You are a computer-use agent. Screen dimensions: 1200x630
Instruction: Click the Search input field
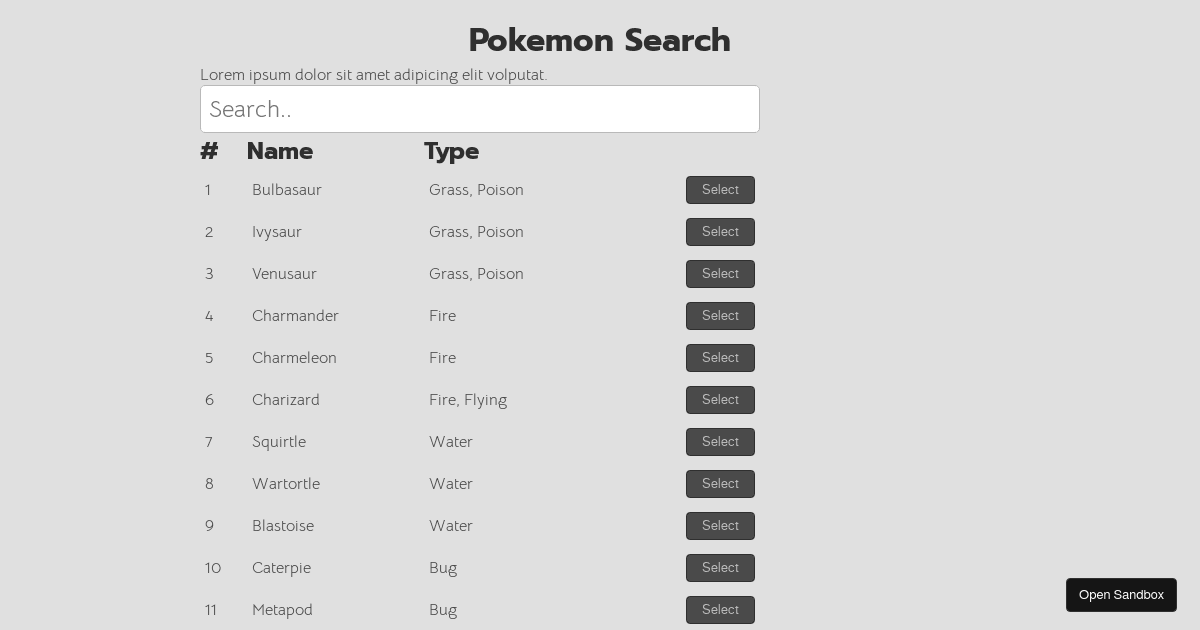480,109
